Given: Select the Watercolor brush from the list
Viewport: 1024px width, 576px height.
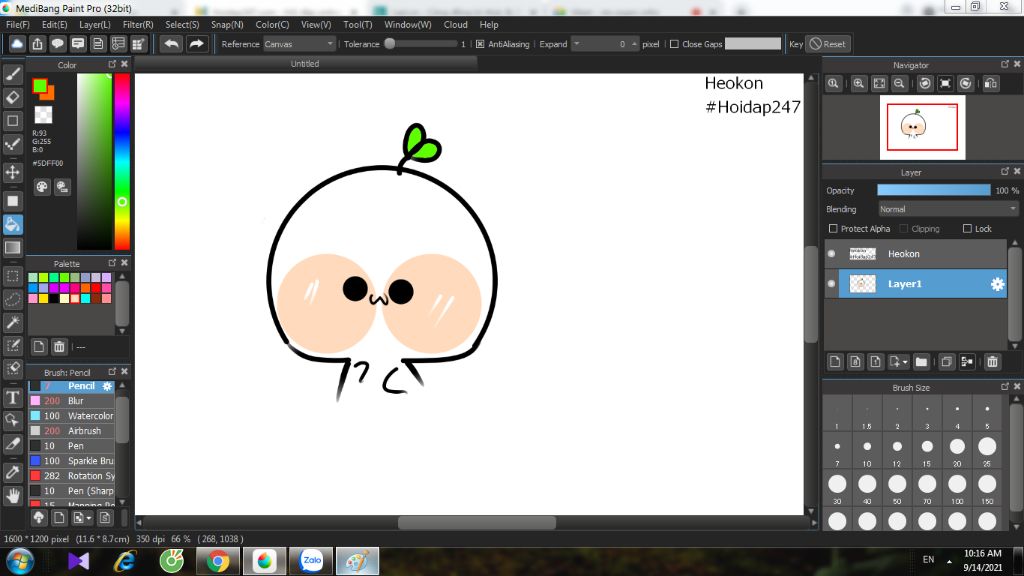Looking at the screenshot, I should click(89, 416).
